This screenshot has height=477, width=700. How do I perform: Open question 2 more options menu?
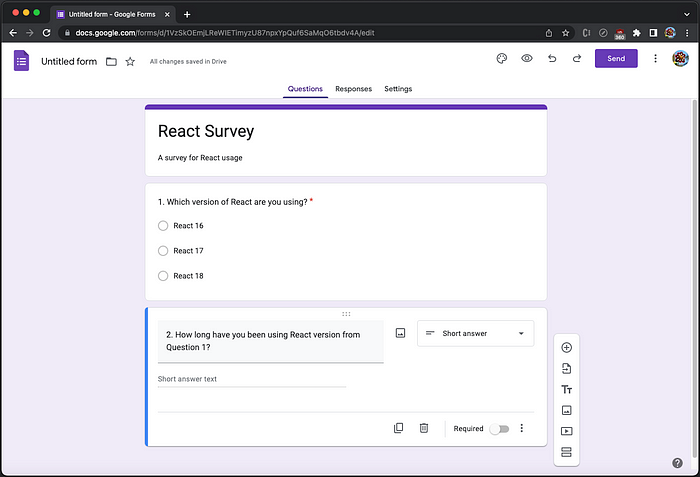coord(521,428)
